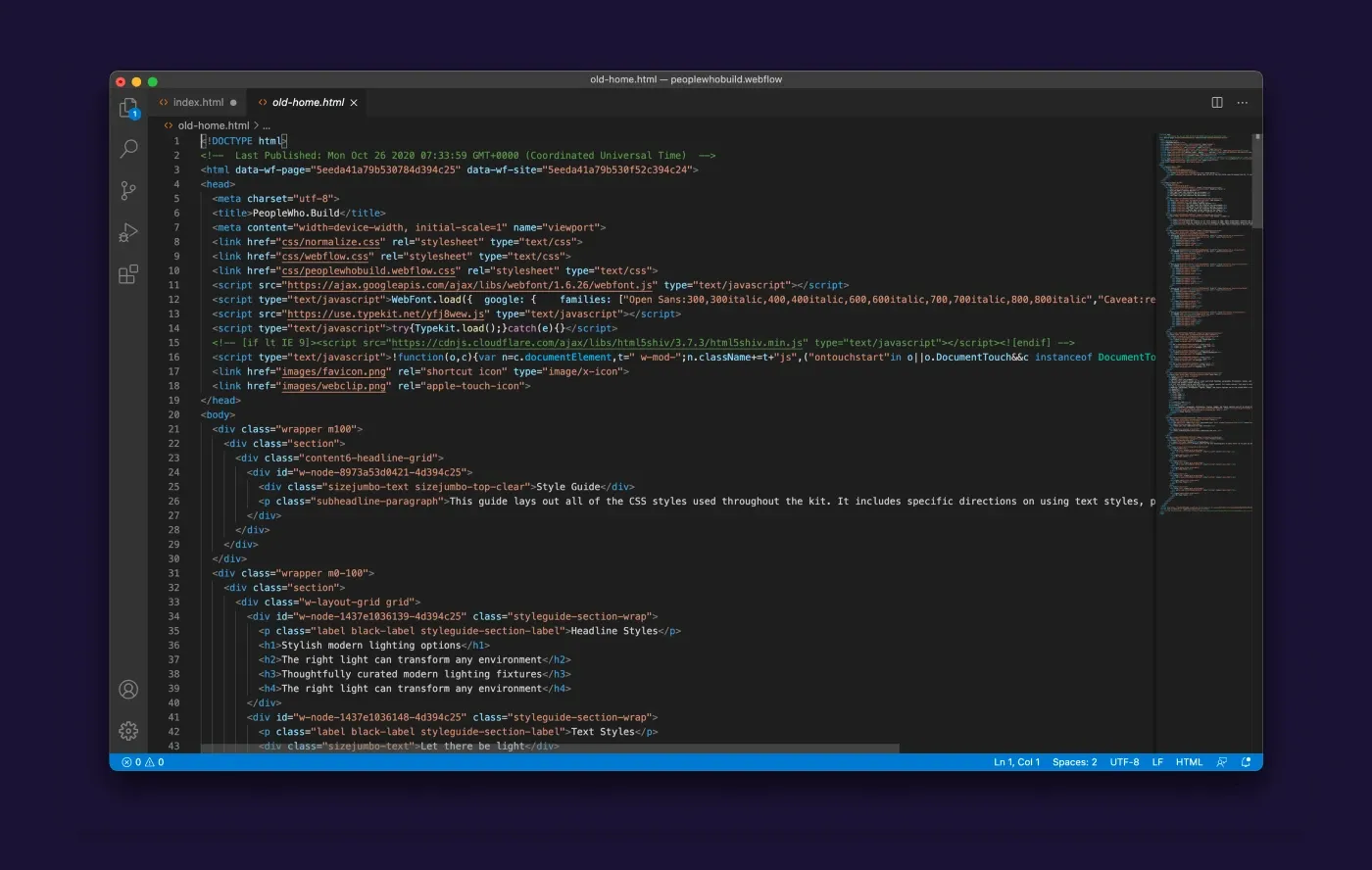Image resolution: width=1372 pixels, height=870 pixels.
Task: Click line number 20 in the gutter
Action: coord(173,415)
